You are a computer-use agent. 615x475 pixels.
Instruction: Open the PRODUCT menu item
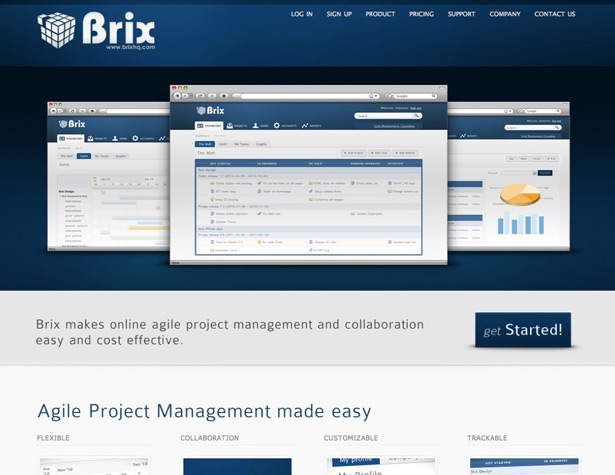[x=380, y=14]
